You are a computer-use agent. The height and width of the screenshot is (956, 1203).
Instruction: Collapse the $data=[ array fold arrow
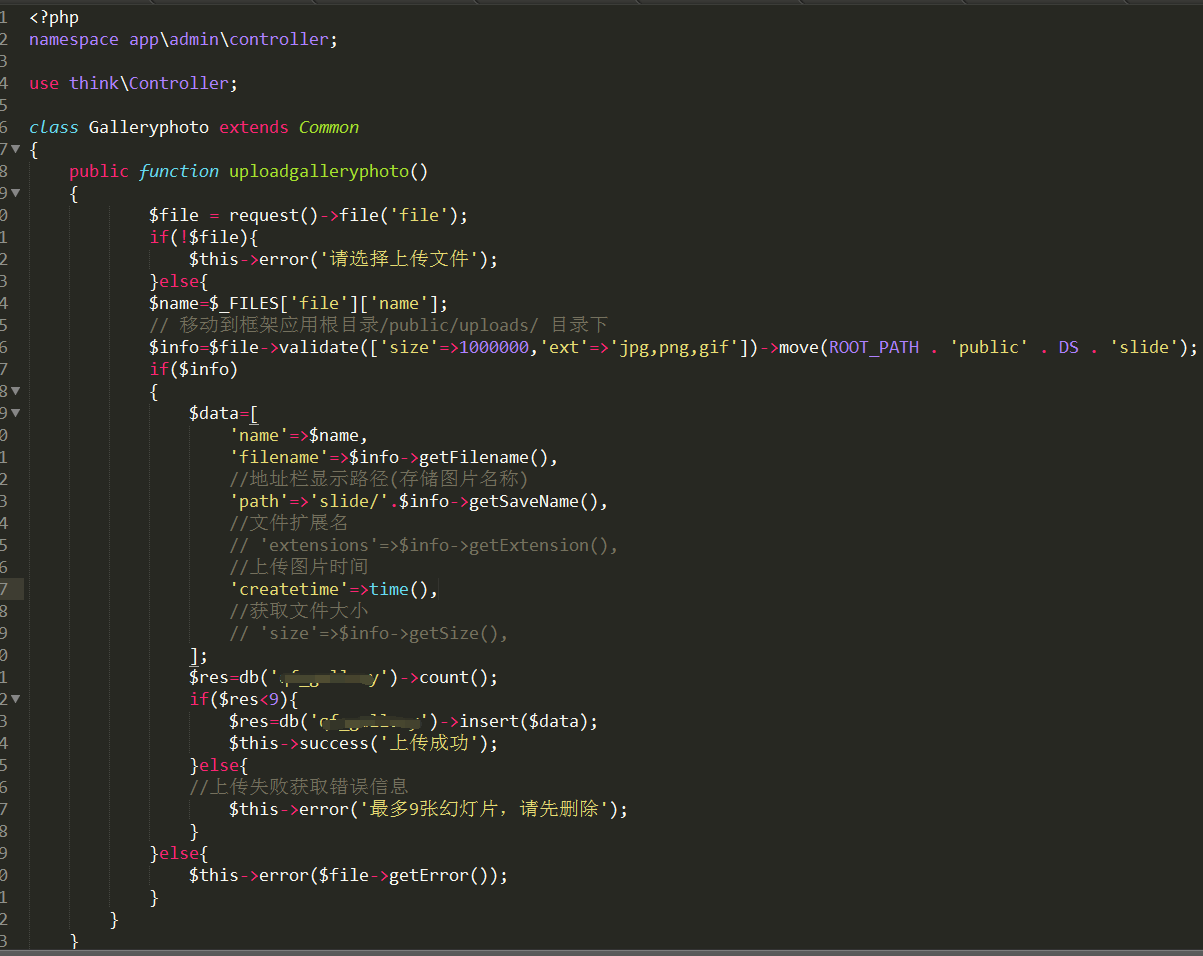15,413
